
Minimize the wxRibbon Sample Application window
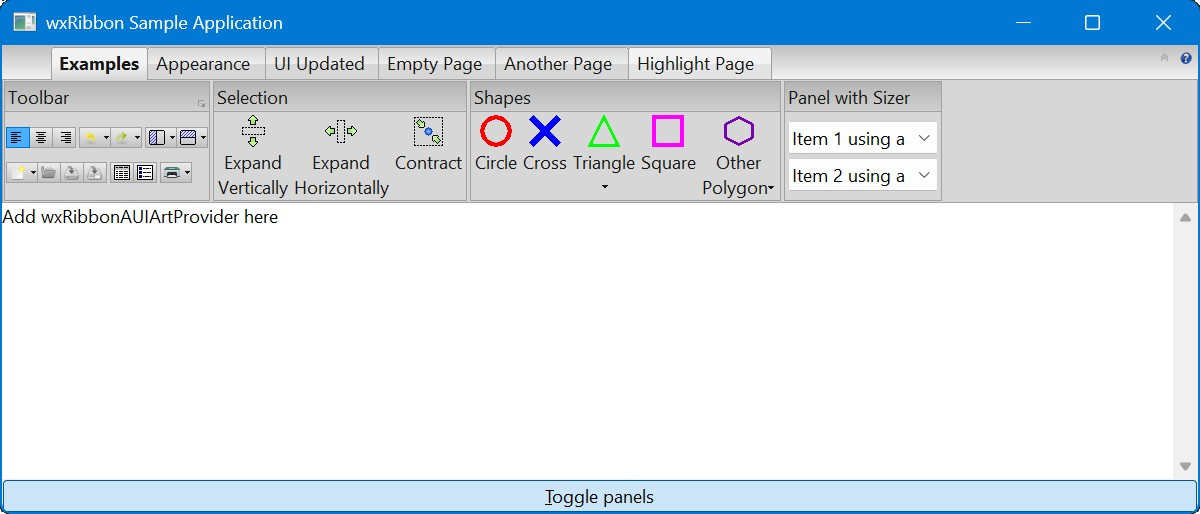[x=1023, y=22]
